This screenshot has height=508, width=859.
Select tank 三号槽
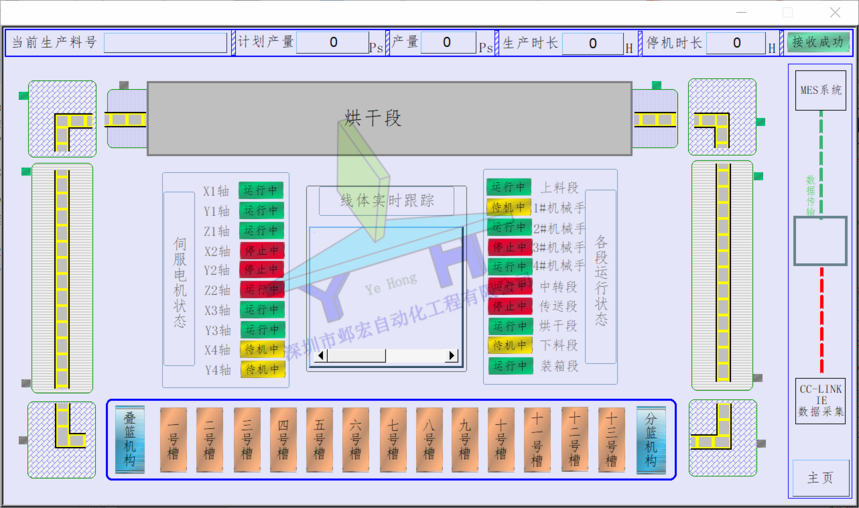coord(247,439)
